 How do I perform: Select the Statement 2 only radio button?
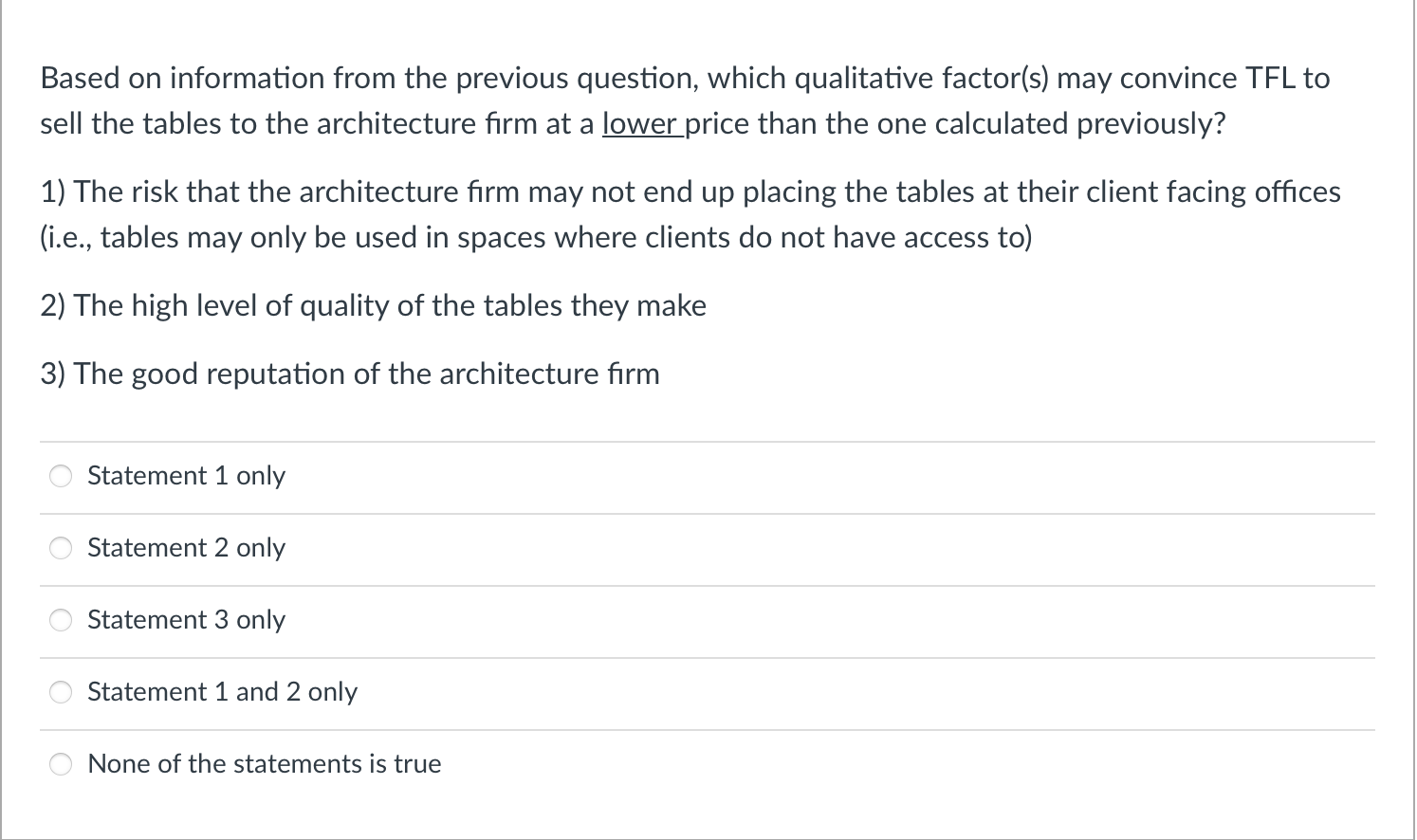tap(60, 548)
